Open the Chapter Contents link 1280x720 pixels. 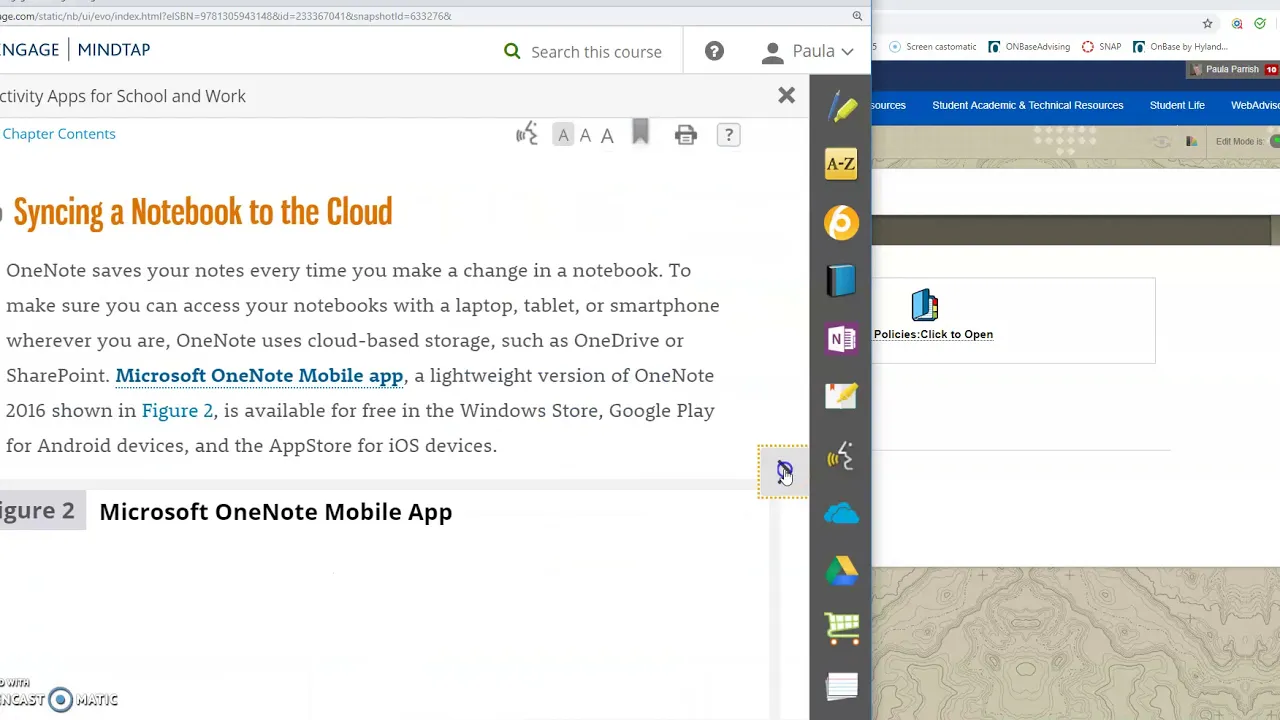58,133
